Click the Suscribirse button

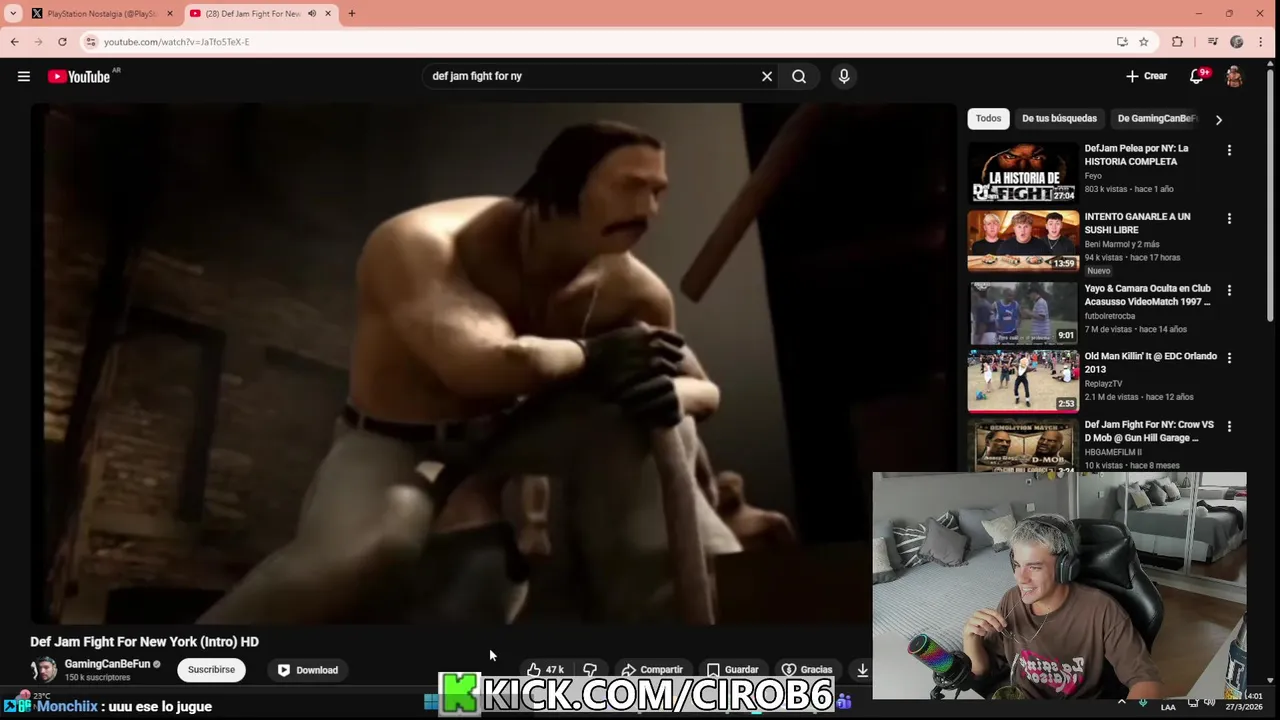coord(211,670)
